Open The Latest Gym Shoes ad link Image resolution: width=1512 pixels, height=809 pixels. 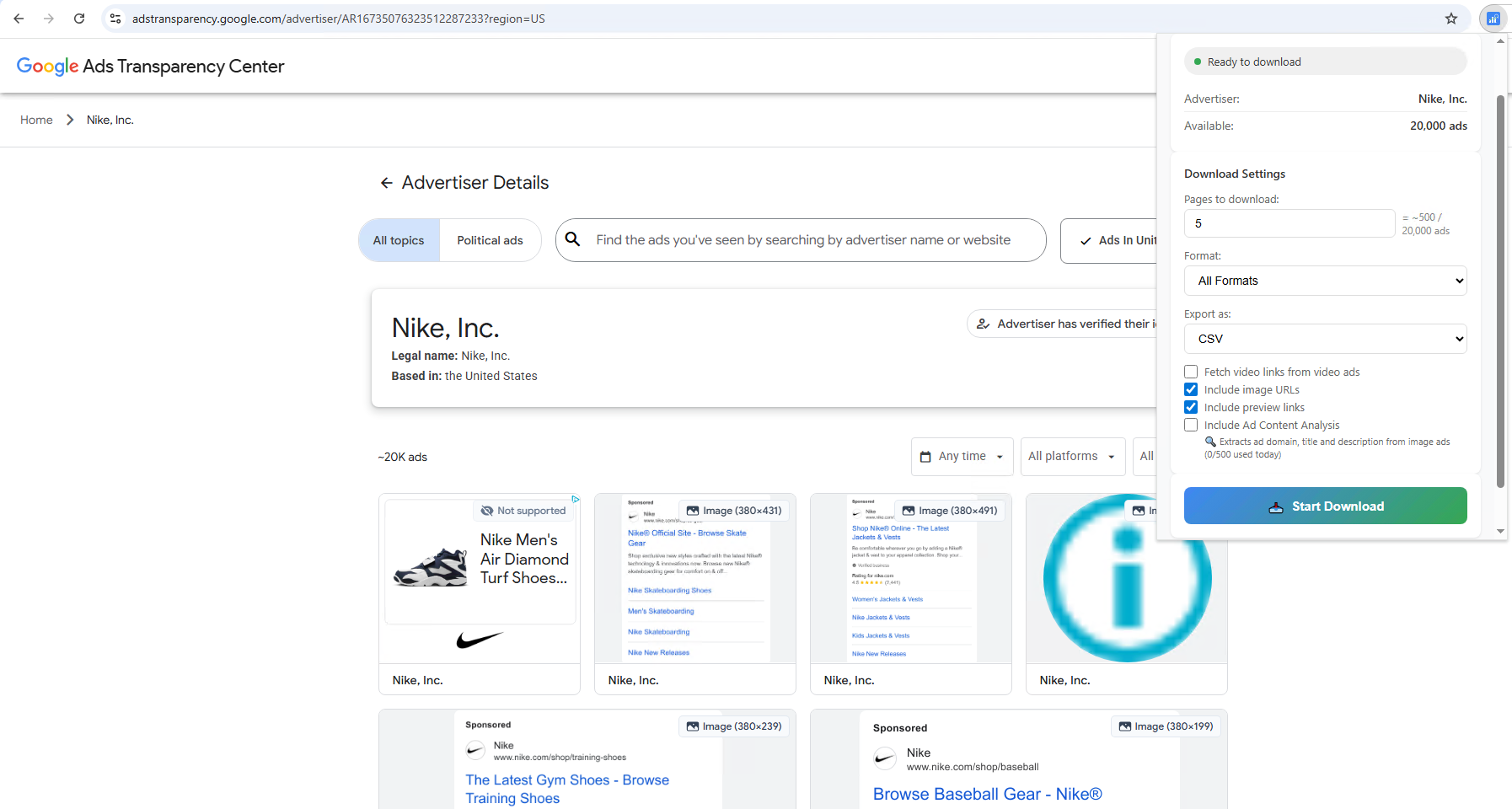567,789
